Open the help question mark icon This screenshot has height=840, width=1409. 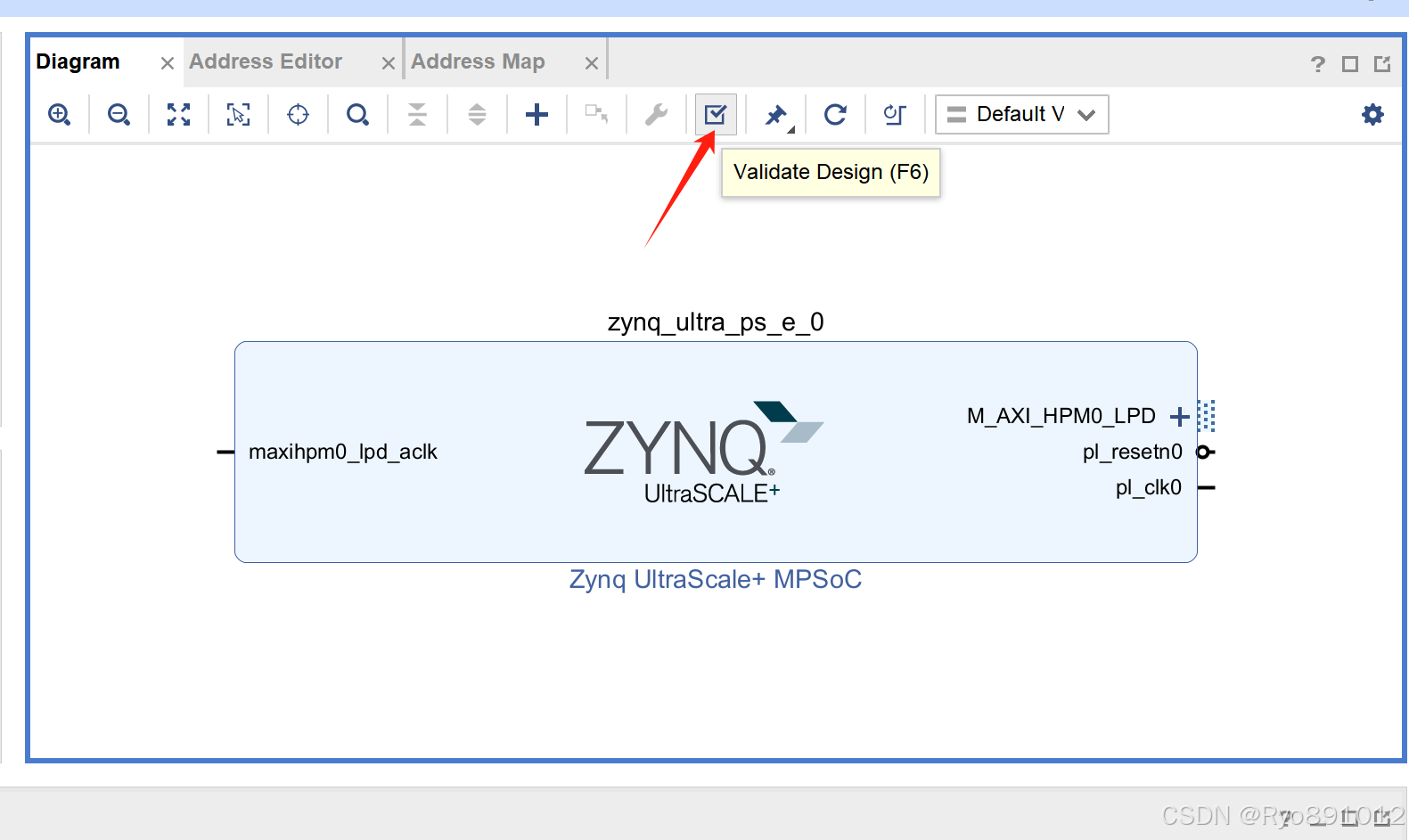point(1318,64)
